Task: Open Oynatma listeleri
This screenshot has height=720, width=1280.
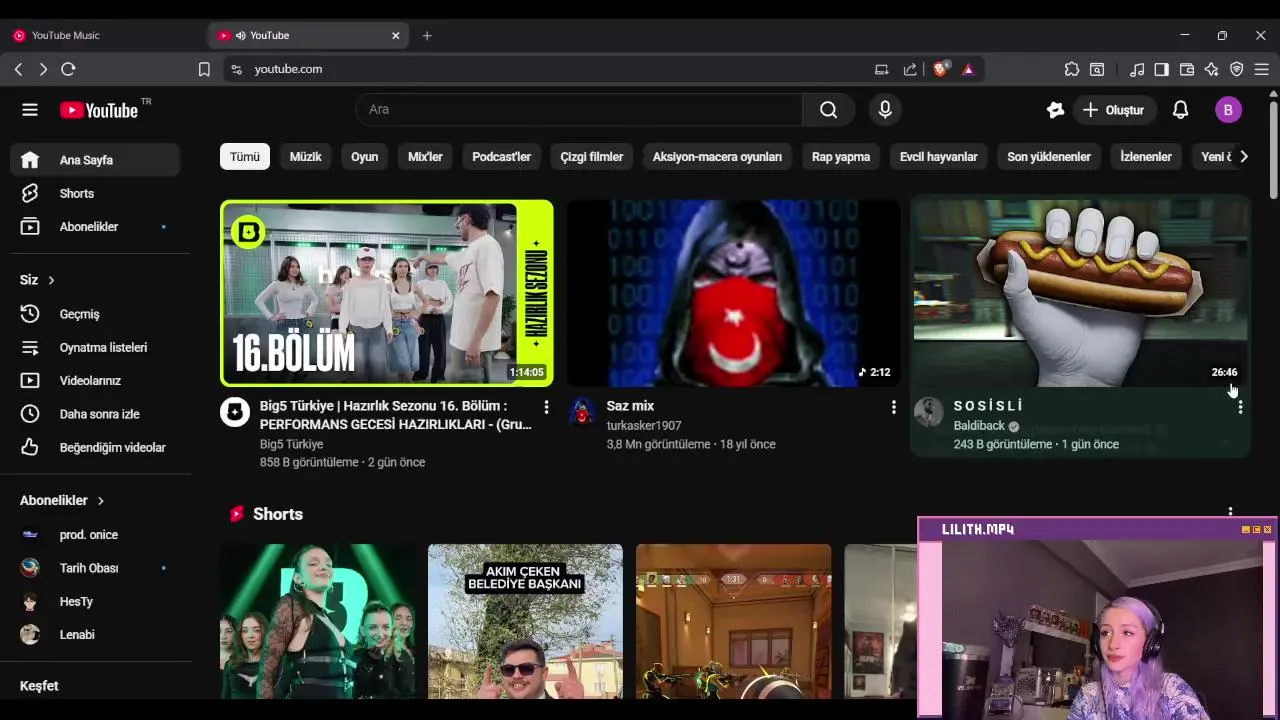Action: tap(95, 348)
